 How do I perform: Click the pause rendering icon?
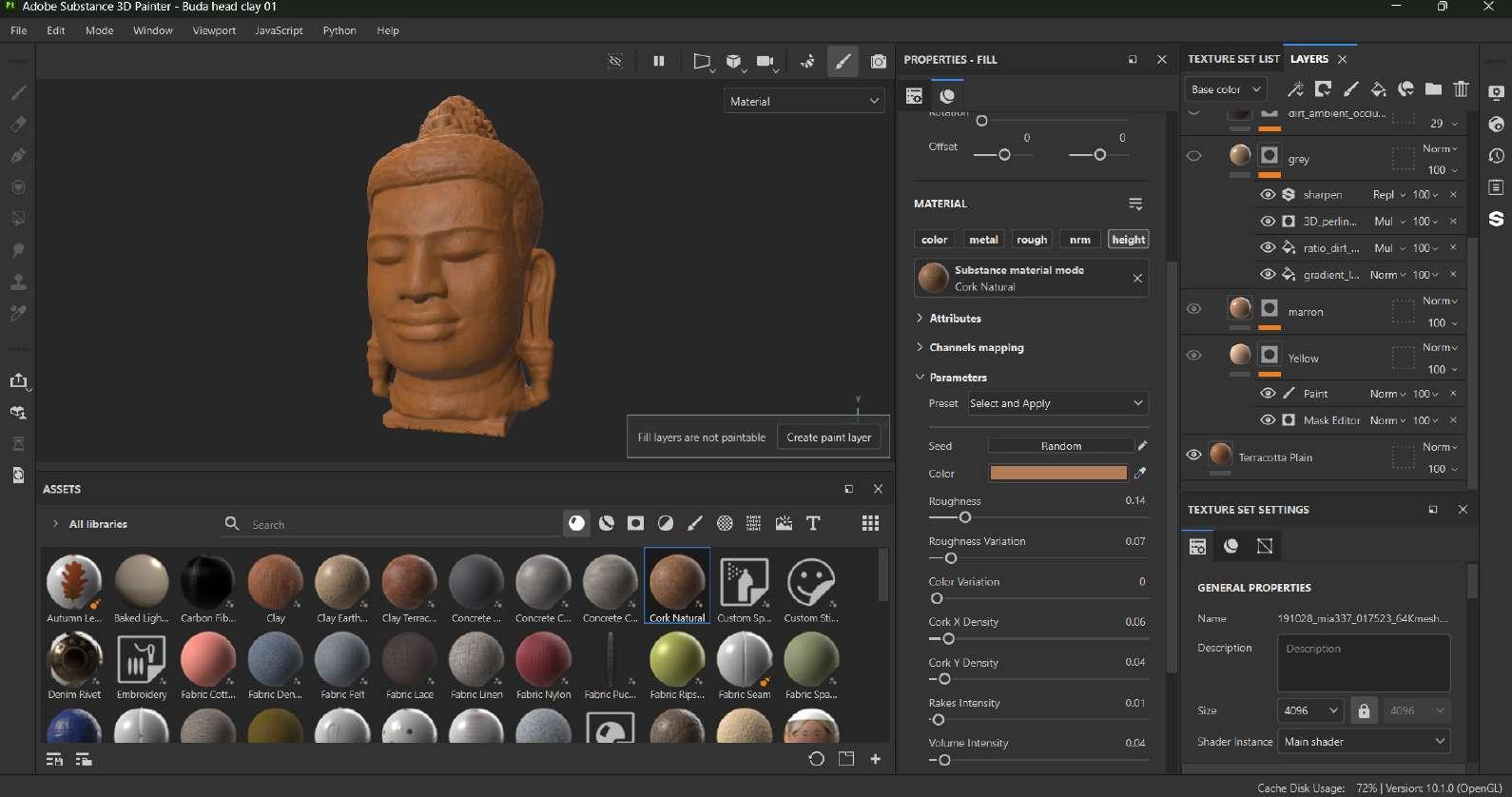coord(658,61)
